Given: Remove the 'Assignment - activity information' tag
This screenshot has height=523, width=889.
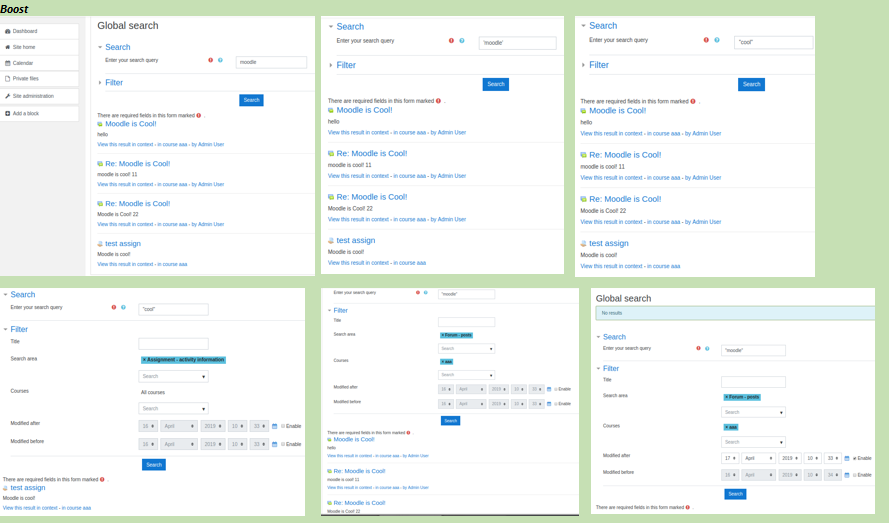Looking at the screenshot, I should pos(144,360).
